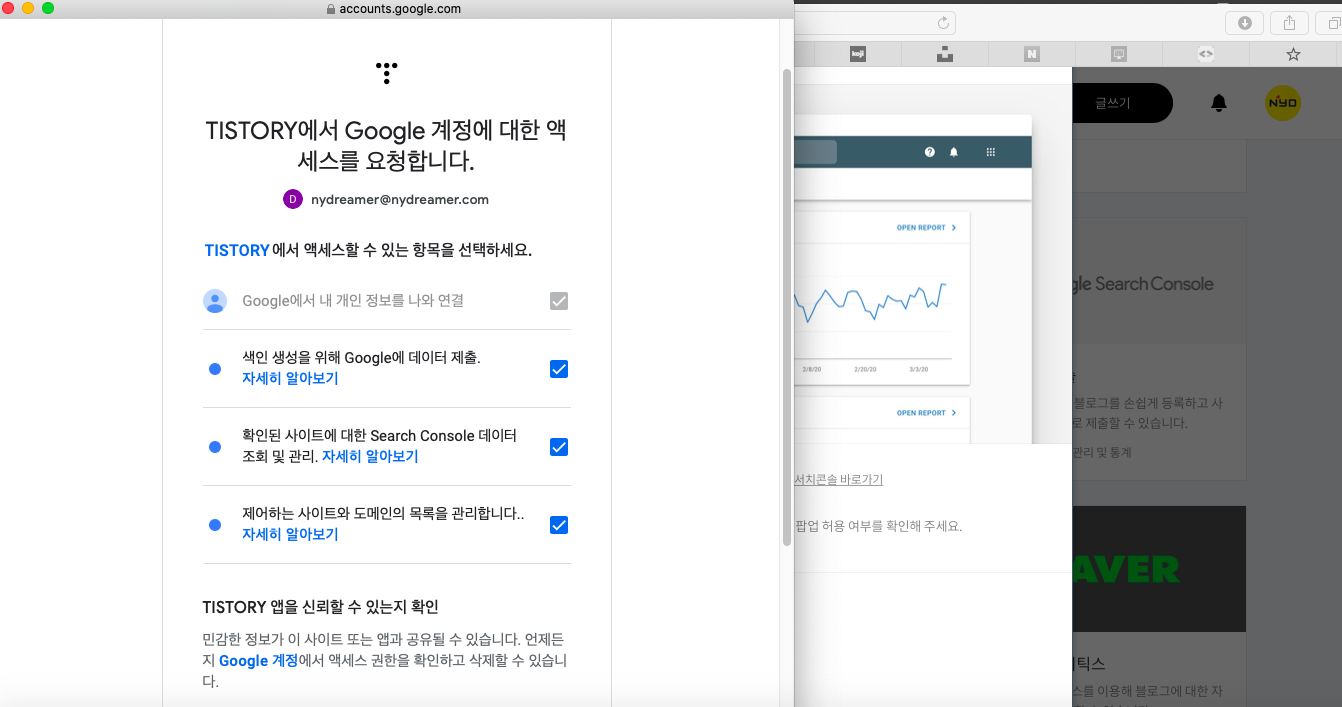Open the NYD profile avatar menu
Viewport: 1342px width, 707px height.
click(1283, 103)
